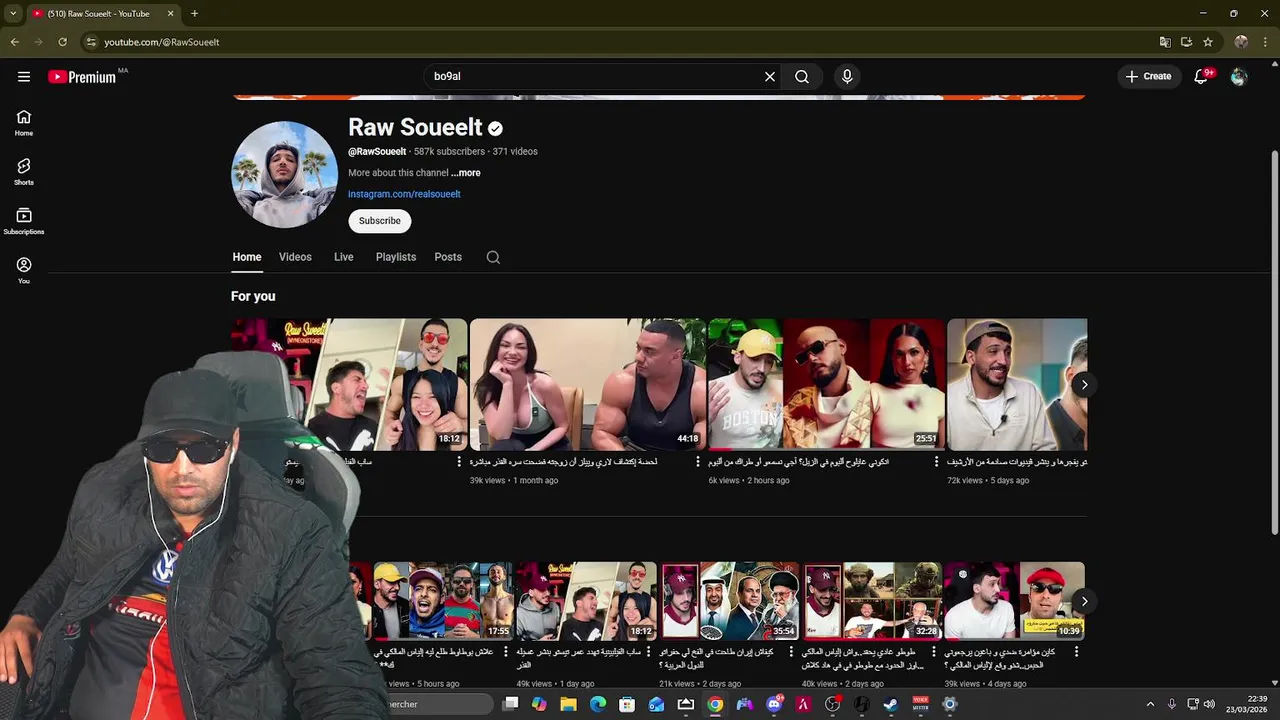Search within the channel using magnifier

coord(493,257)
